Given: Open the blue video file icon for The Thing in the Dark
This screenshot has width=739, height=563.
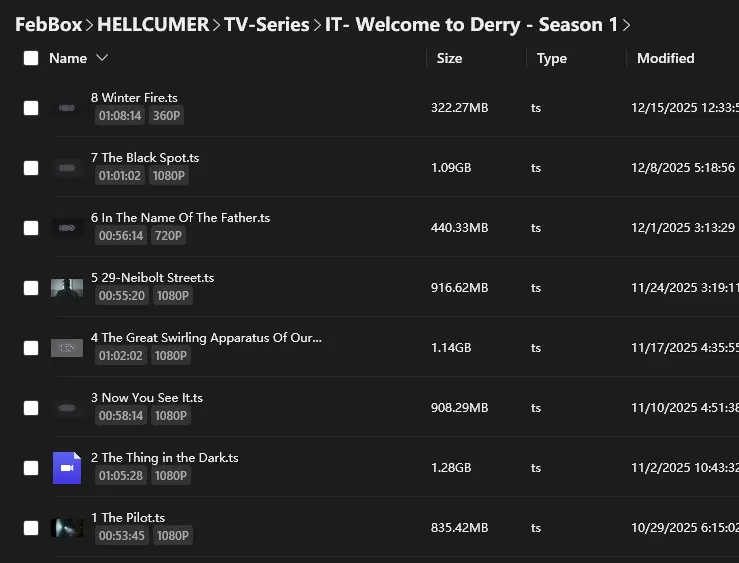Looking at the screenshot, I should tap(67, 468).
